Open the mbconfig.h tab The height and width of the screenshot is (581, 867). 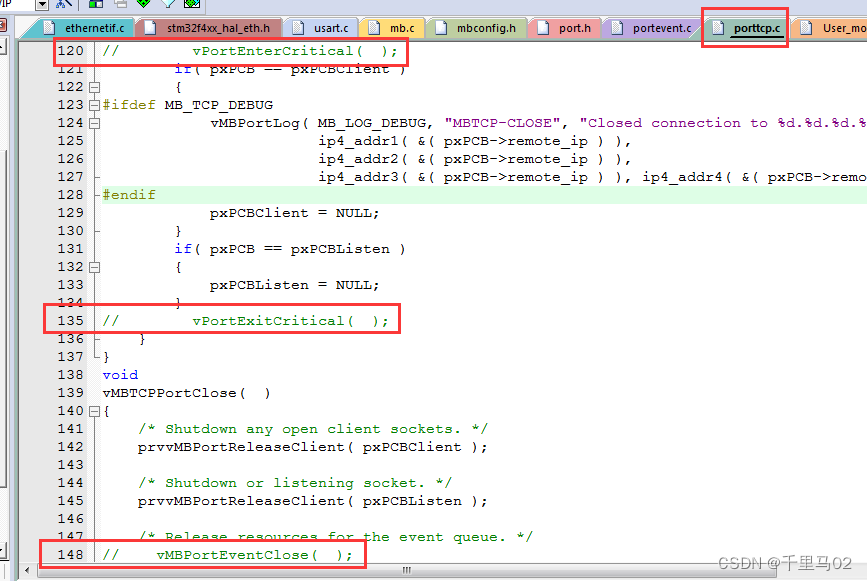(x=478, y=28)
